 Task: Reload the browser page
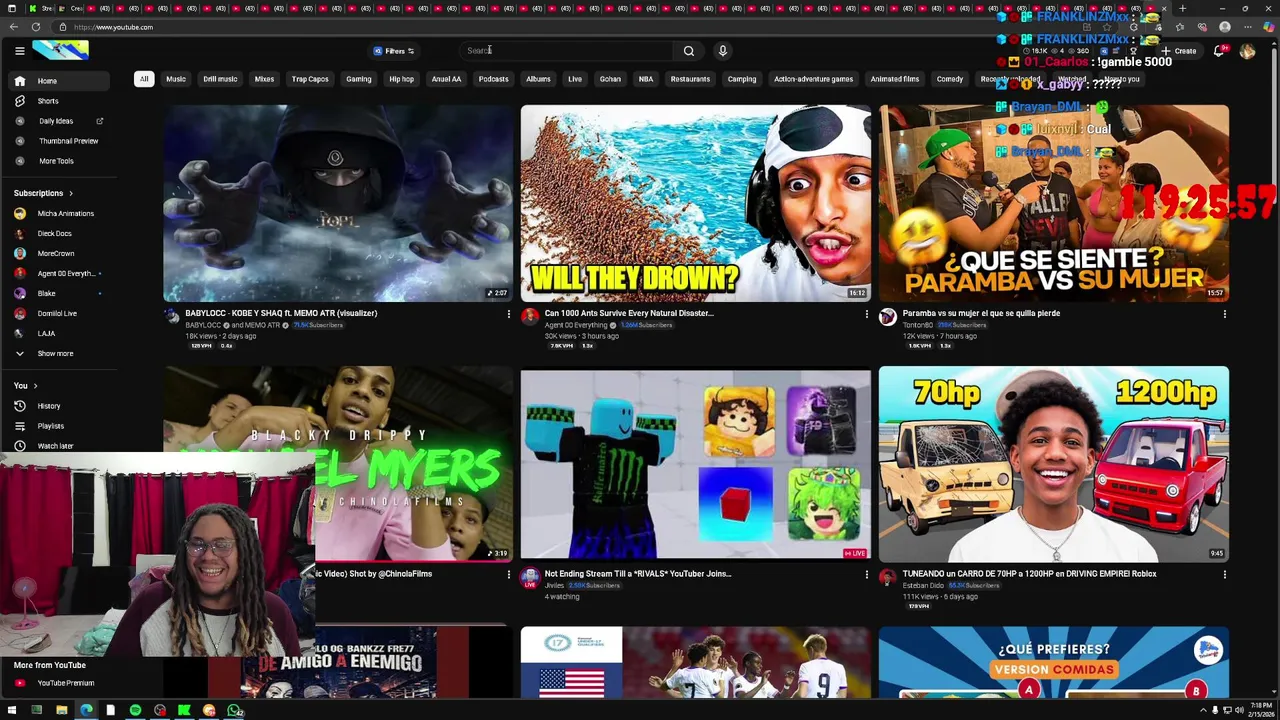point(35,27)
